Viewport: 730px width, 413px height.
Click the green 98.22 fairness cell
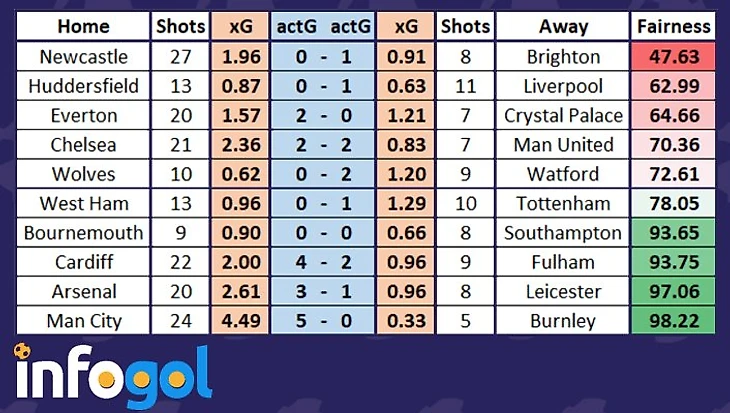point(673,322)
